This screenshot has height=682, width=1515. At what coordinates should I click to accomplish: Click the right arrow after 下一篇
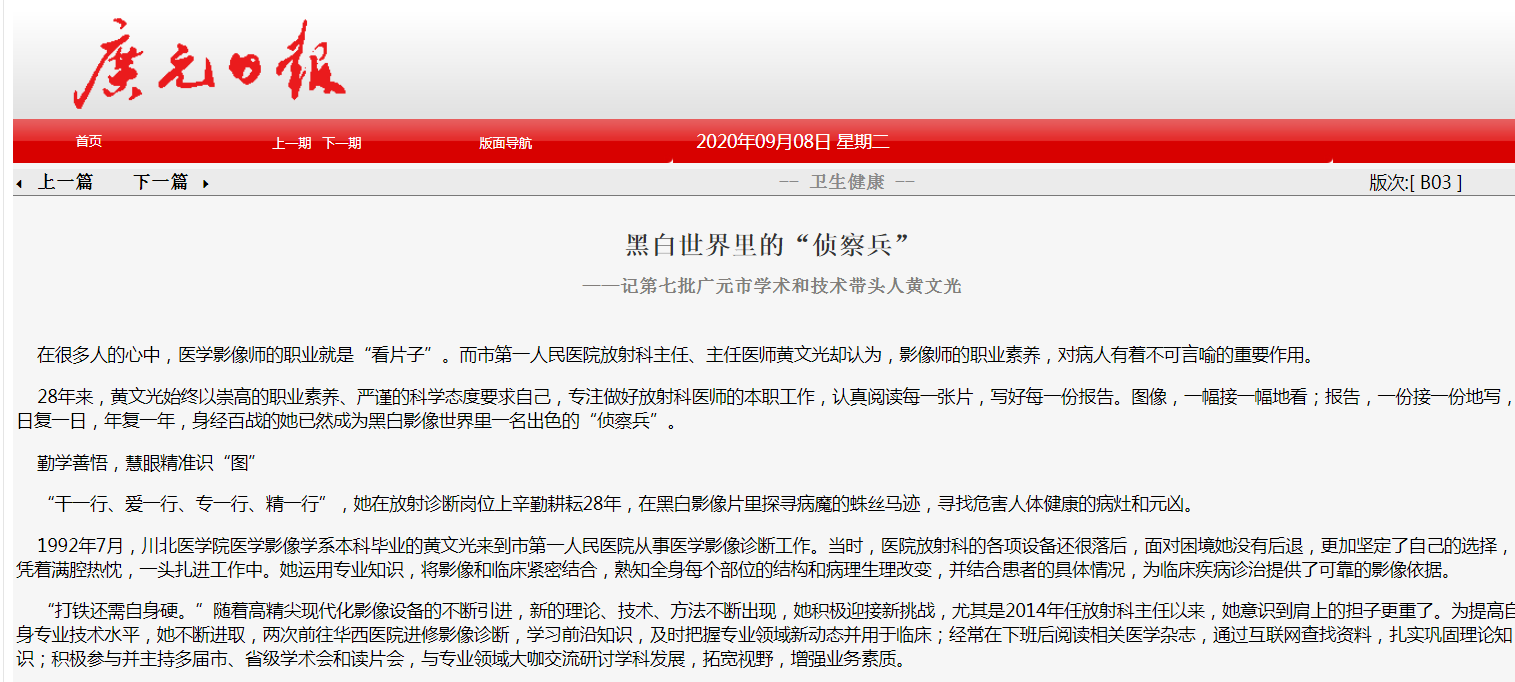(x=206, y=184)
